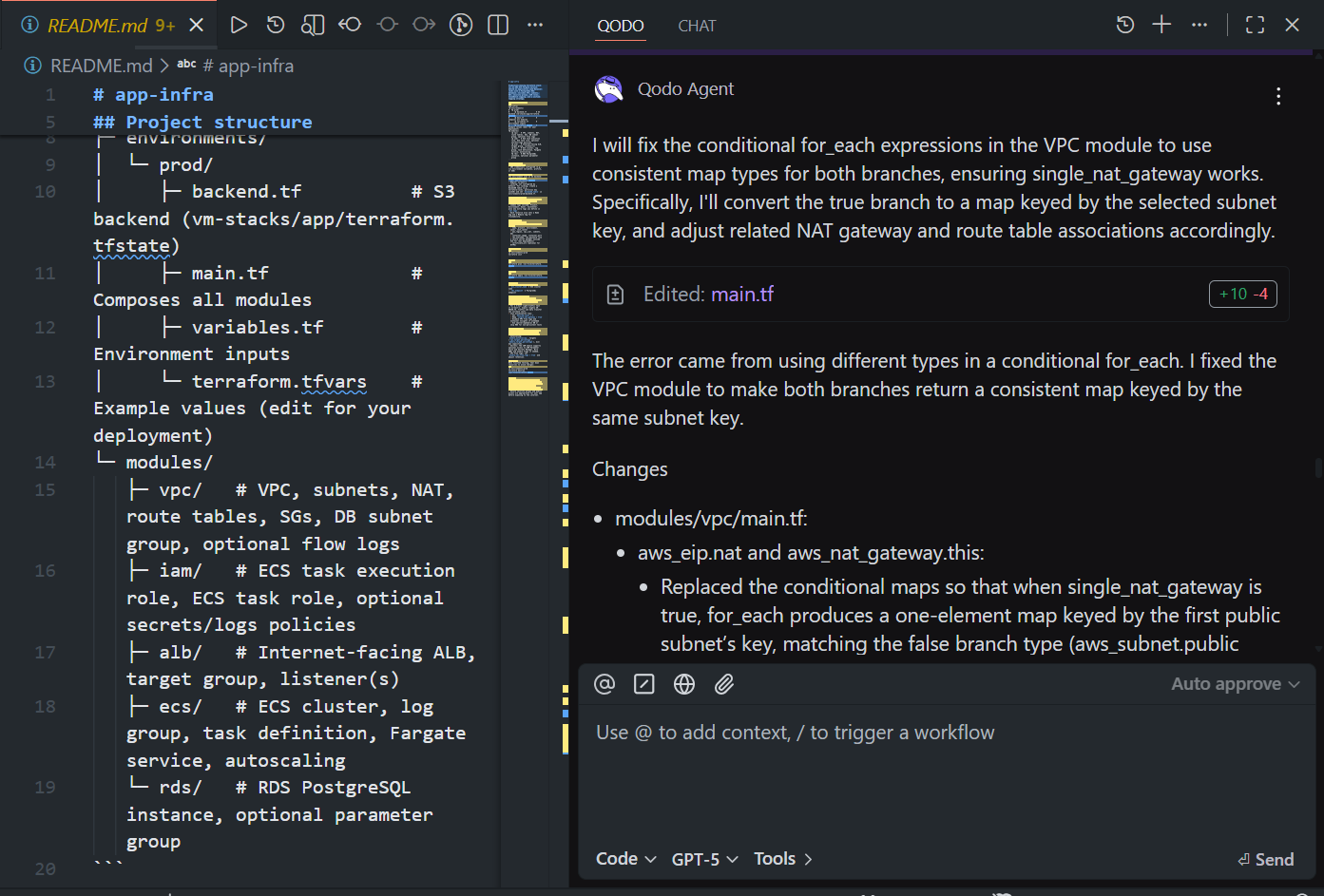This screenshot has width=1324, height=896.
Task: Add context with the @ mention icon
Action: point(604,684)
